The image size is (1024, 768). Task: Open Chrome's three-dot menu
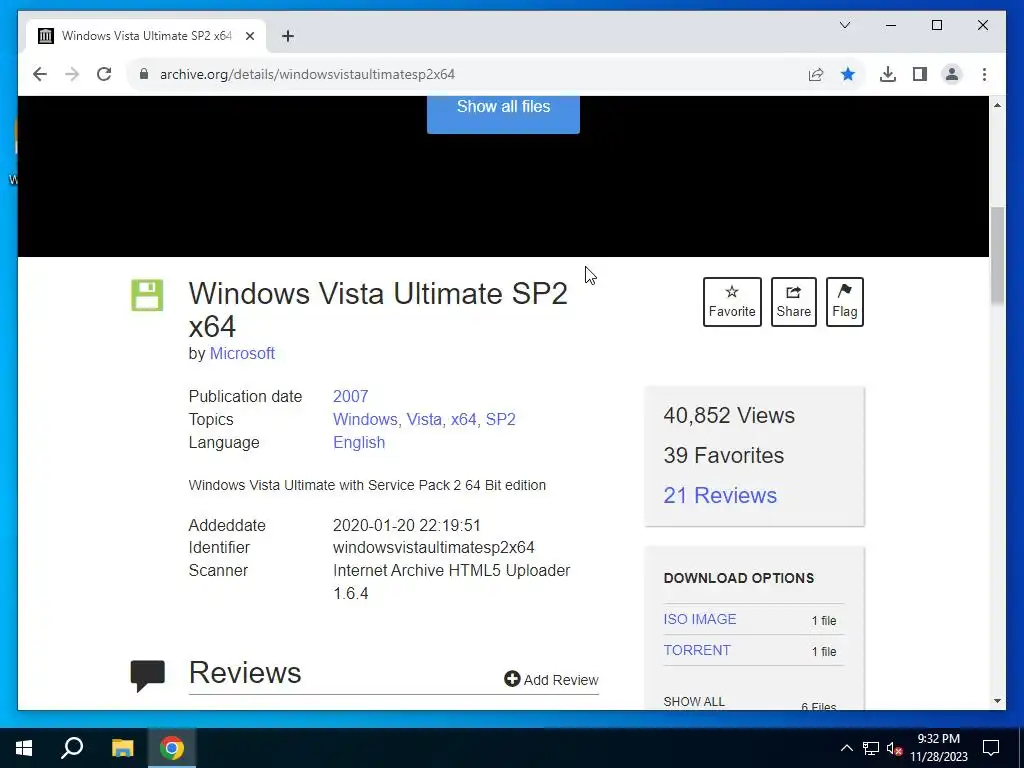click(984, 74)
